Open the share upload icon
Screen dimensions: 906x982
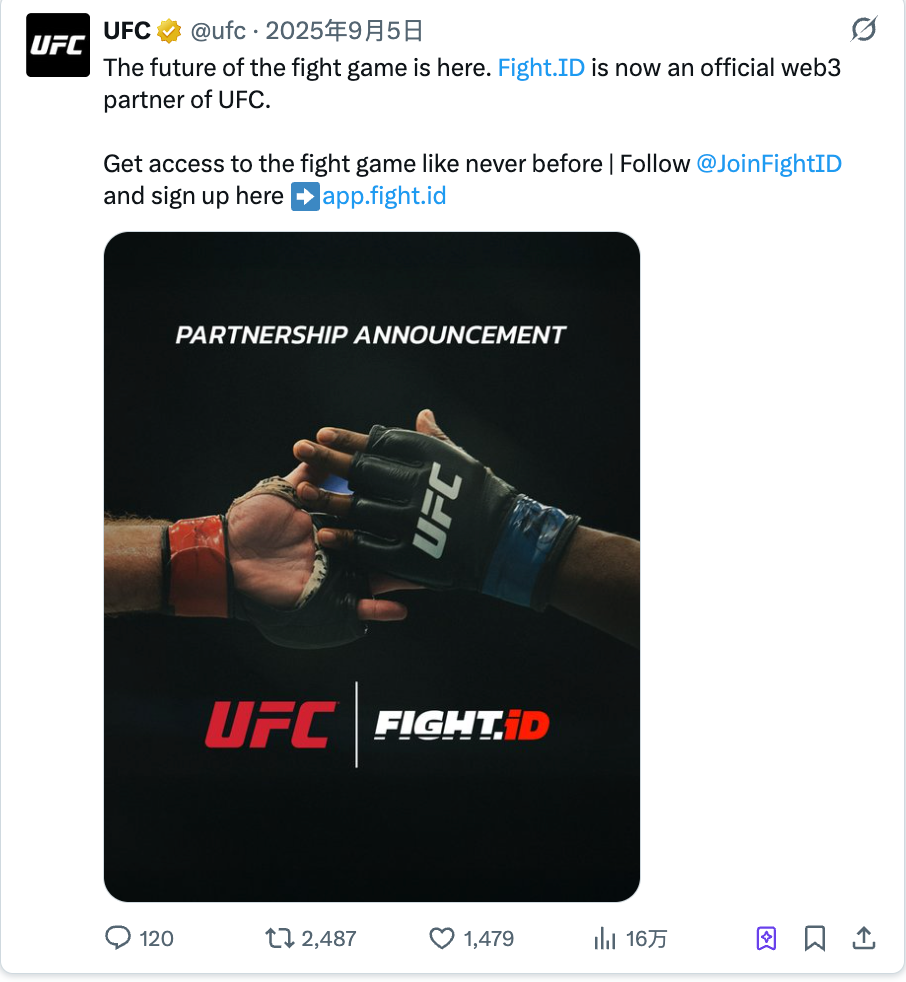[x=863, y=938]
